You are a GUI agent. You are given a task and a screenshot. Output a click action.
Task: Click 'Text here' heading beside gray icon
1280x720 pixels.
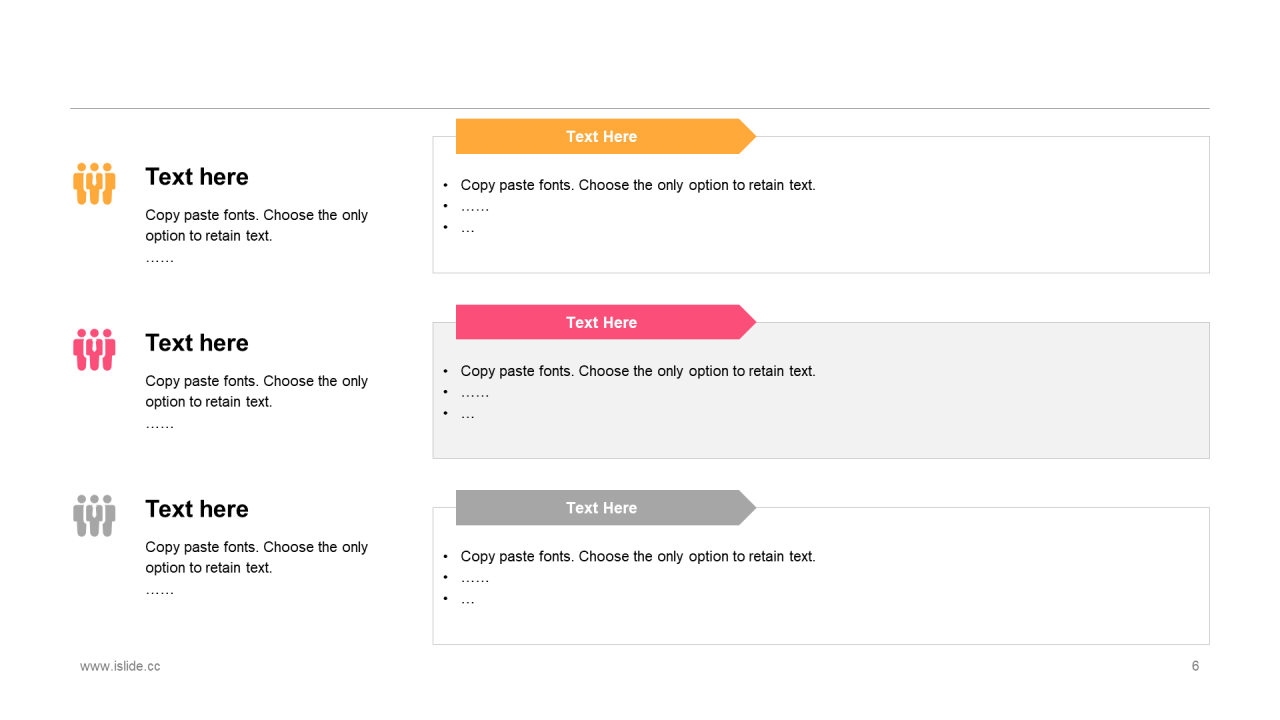(197, 509)
